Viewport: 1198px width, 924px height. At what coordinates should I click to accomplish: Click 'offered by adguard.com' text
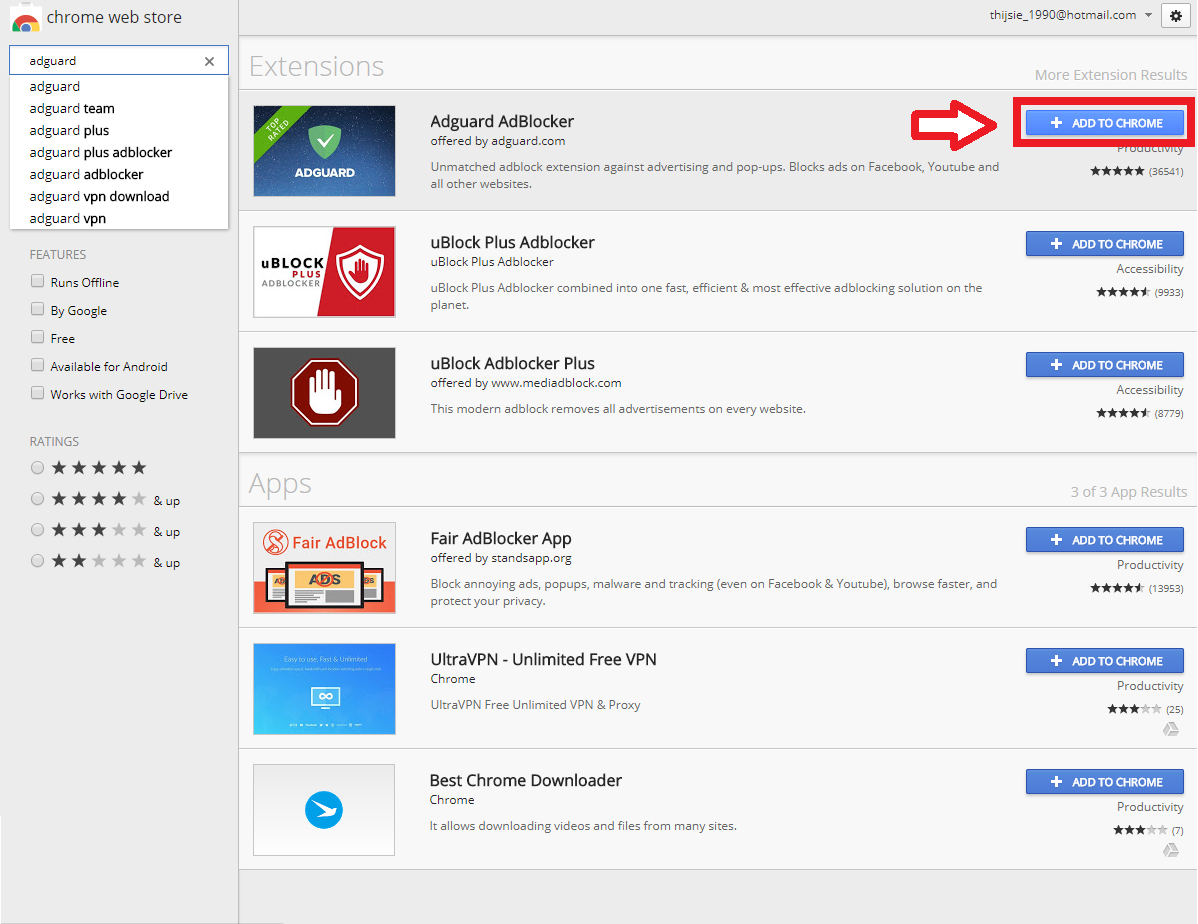coord(497,141)
